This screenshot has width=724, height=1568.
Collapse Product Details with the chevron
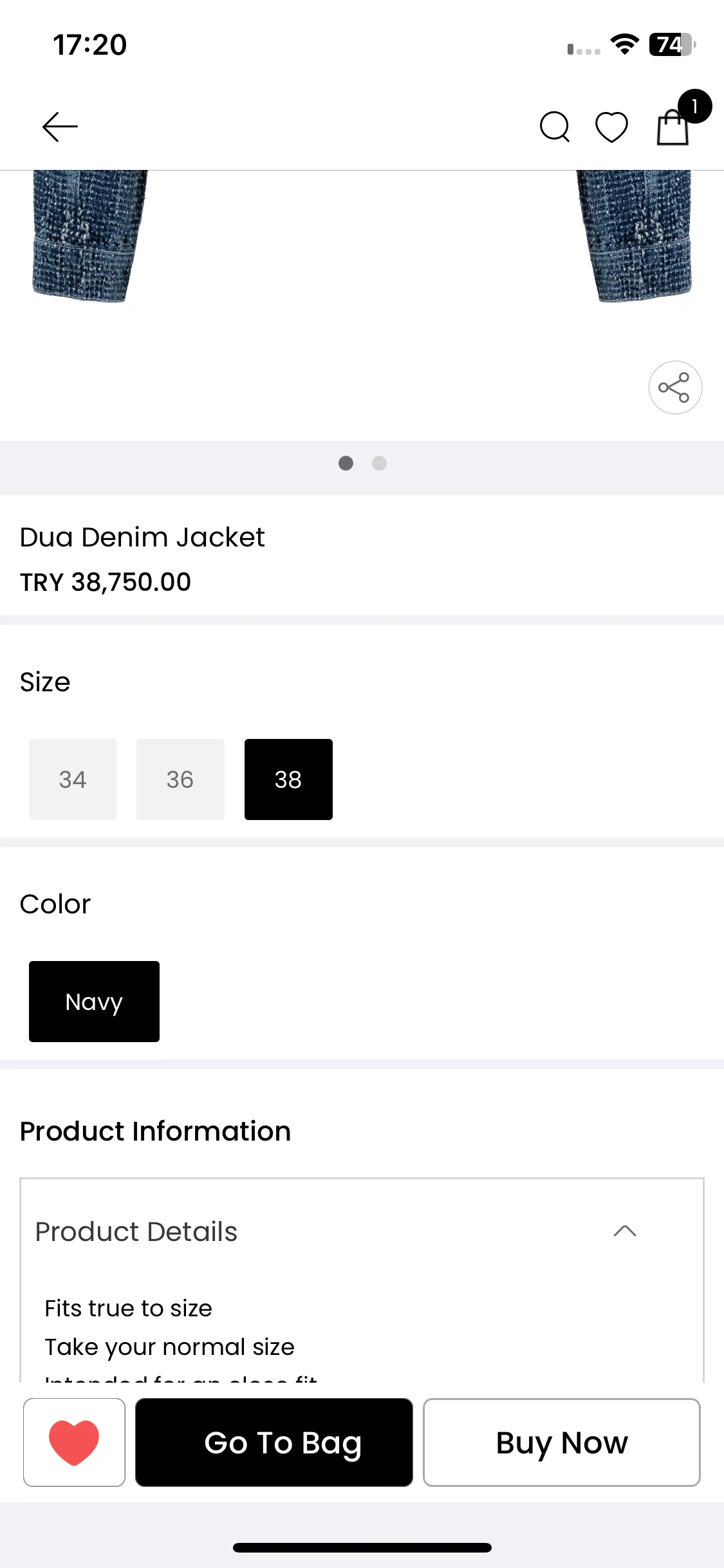[x=625, y=1231]
